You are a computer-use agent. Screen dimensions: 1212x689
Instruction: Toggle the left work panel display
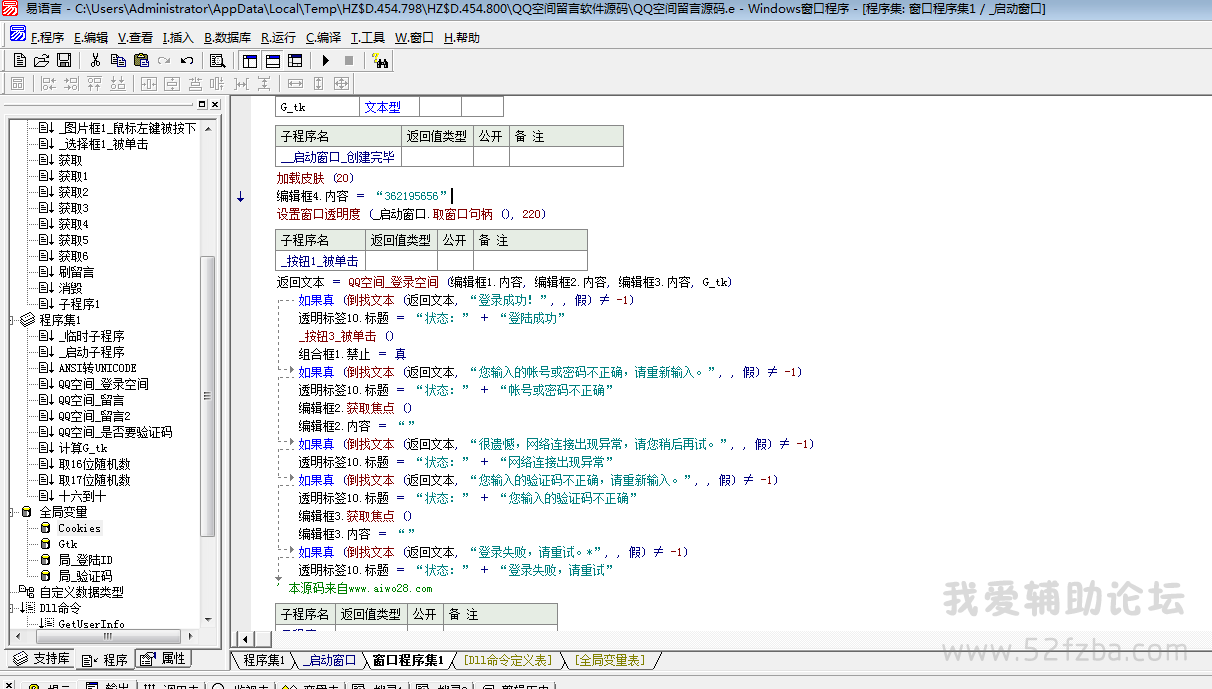(x=249, y=60)
